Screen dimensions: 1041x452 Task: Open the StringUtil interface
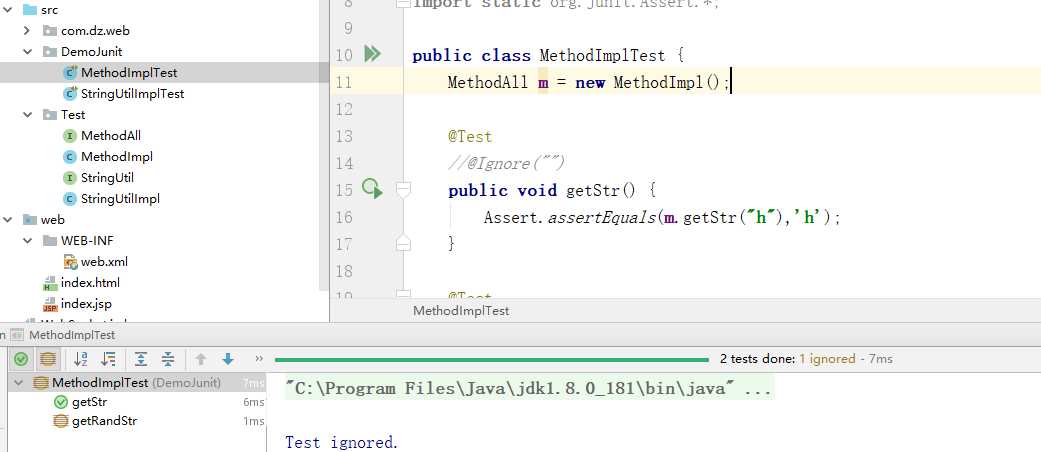coord(107,178)
